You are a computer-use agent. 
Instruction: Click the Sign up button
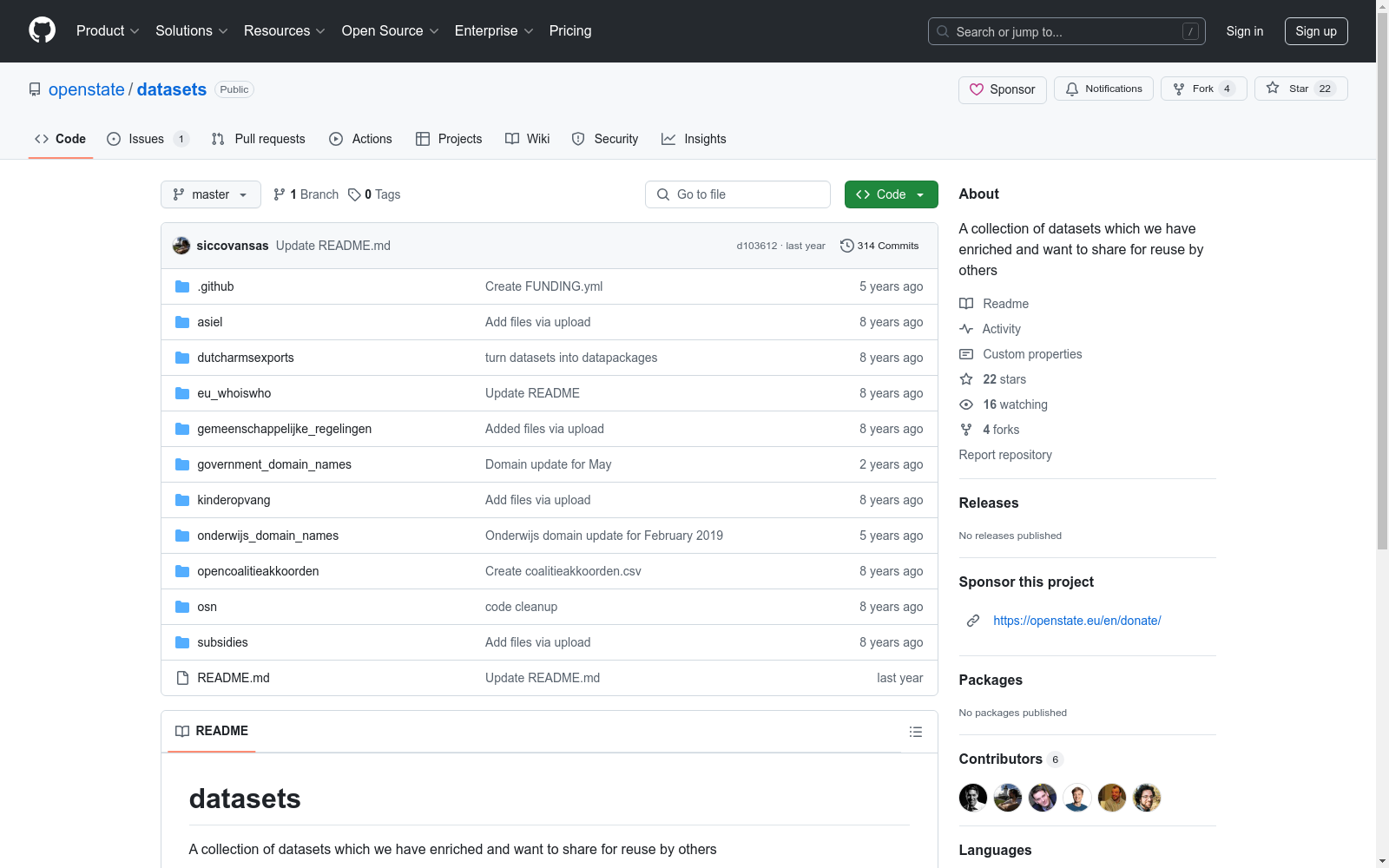tap(1316, 31)
